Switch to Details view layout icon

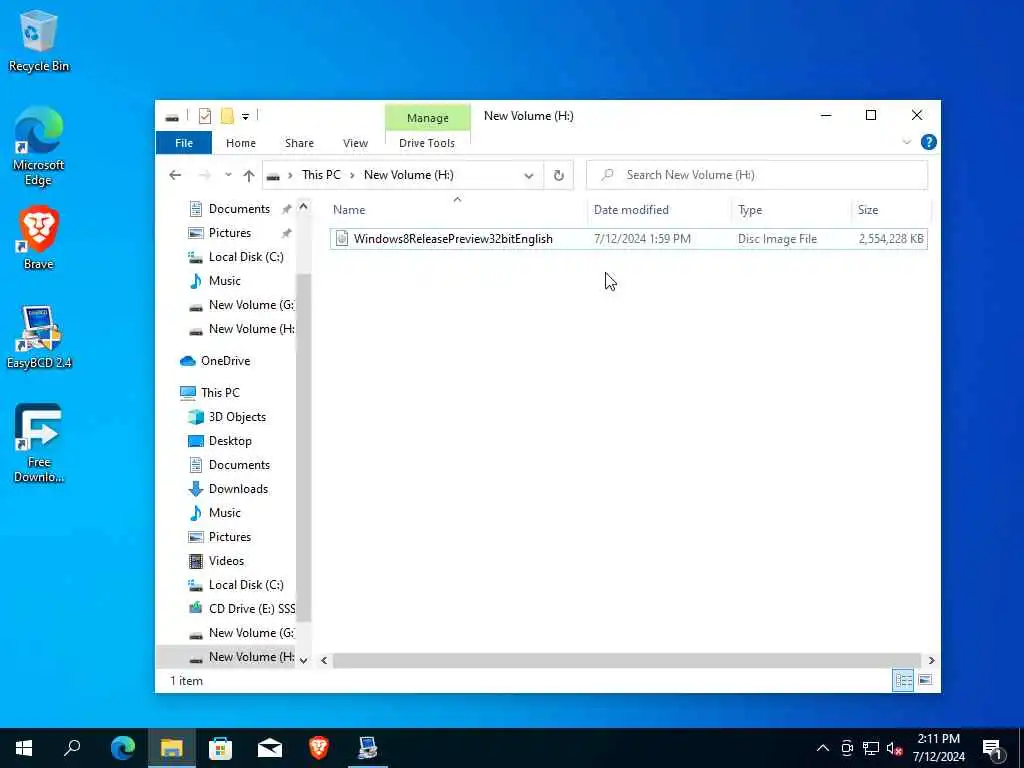(903, 680)
